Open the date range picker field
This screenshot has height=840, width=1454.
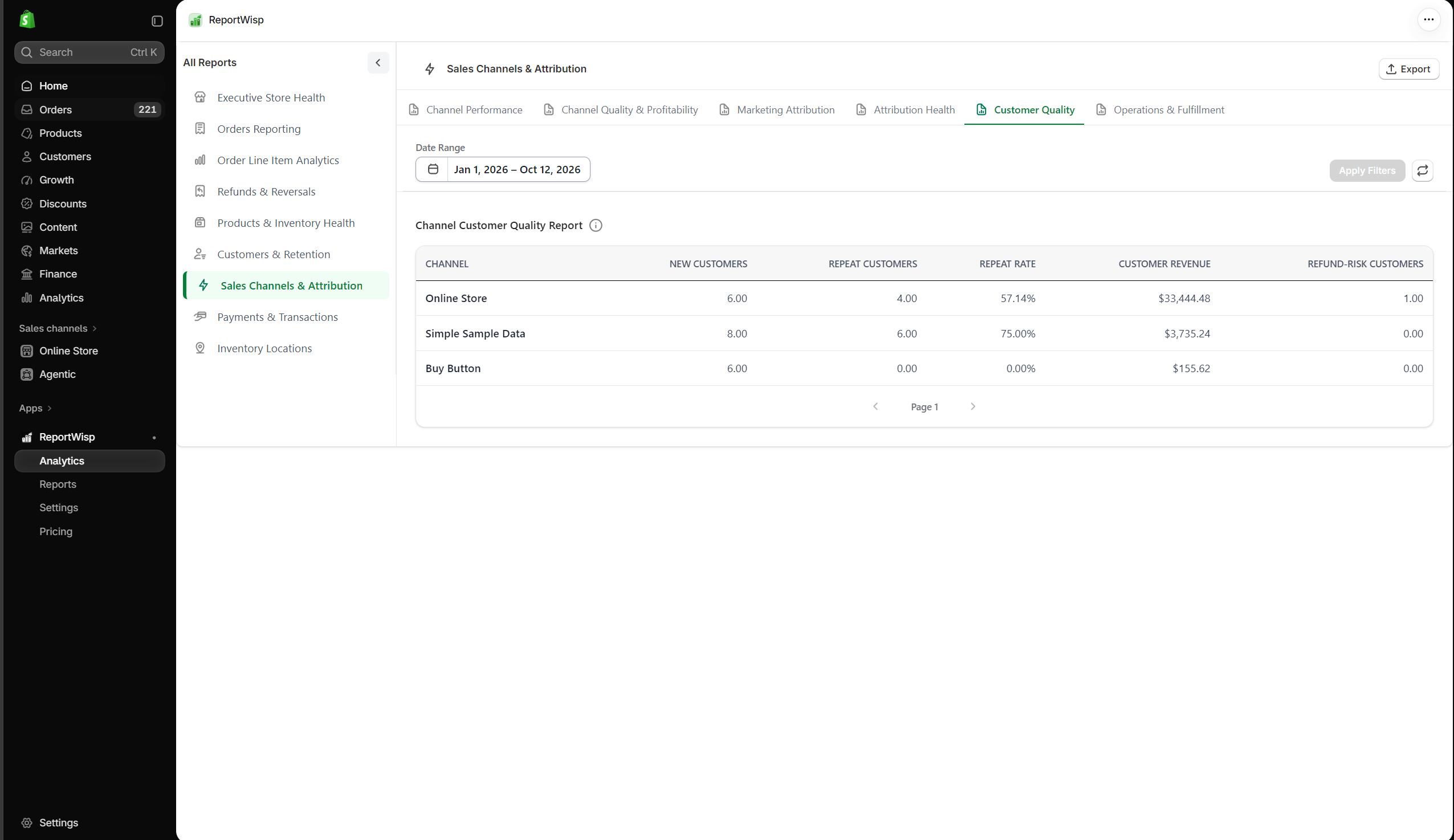tap(503, 169)
